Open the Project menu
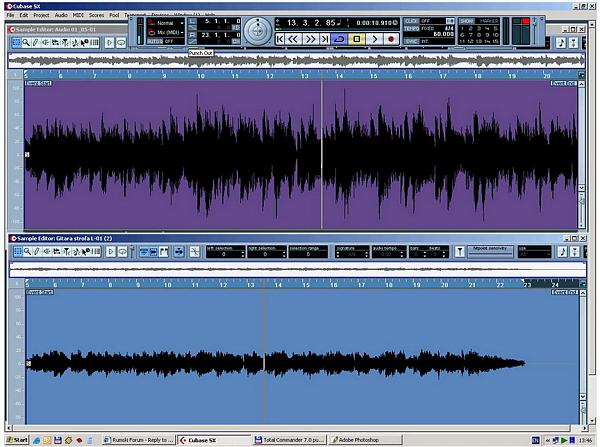The width and height of the screenshot is (600, 447). [x=41, y=15]
